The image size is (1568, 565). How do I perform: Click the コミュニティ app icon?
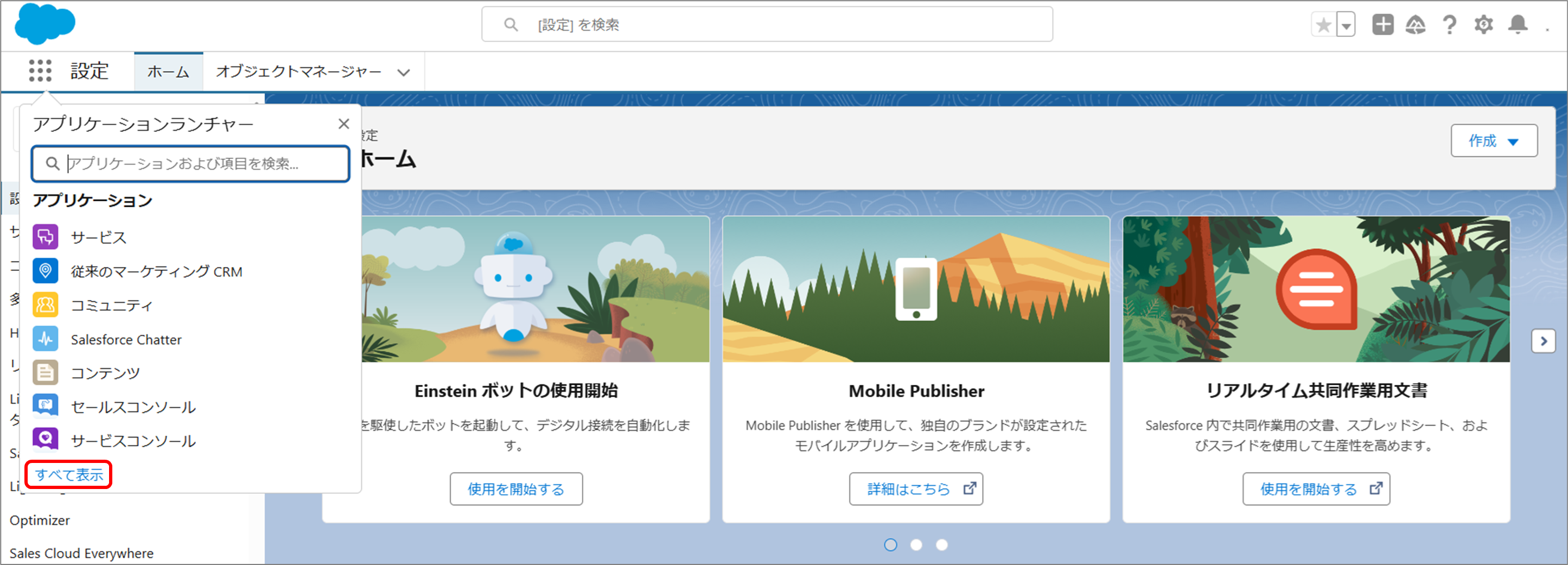pyautogui.click(x=46, y=305)
